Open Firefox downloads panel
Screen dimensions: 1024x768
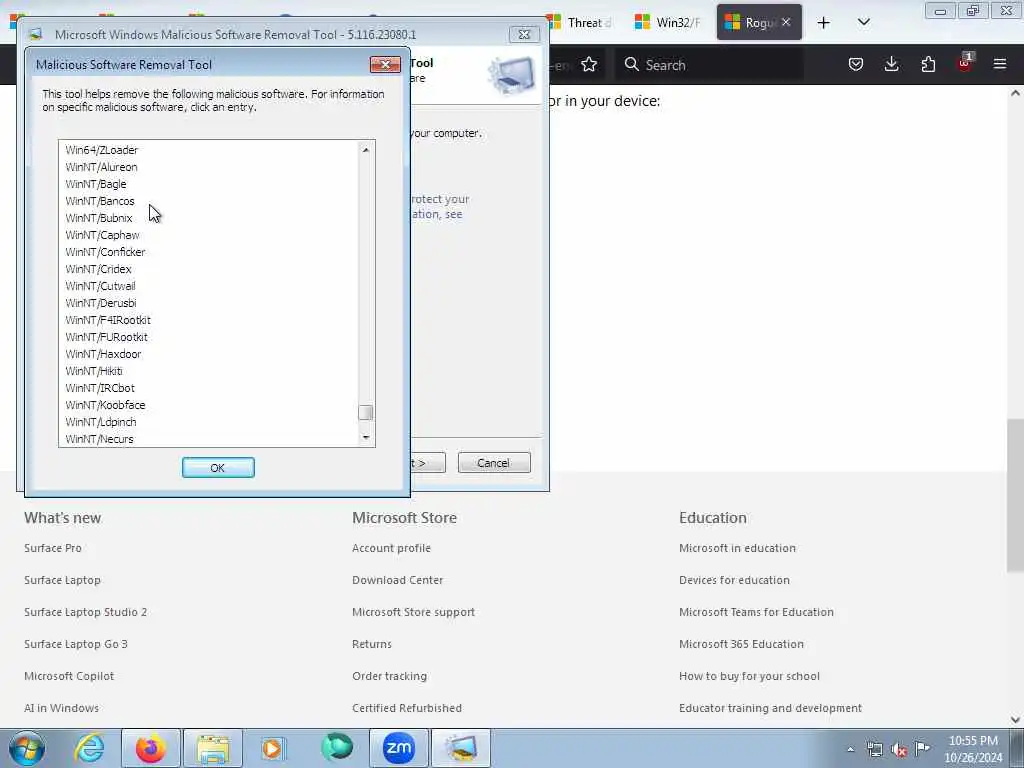tap(891, 64)
